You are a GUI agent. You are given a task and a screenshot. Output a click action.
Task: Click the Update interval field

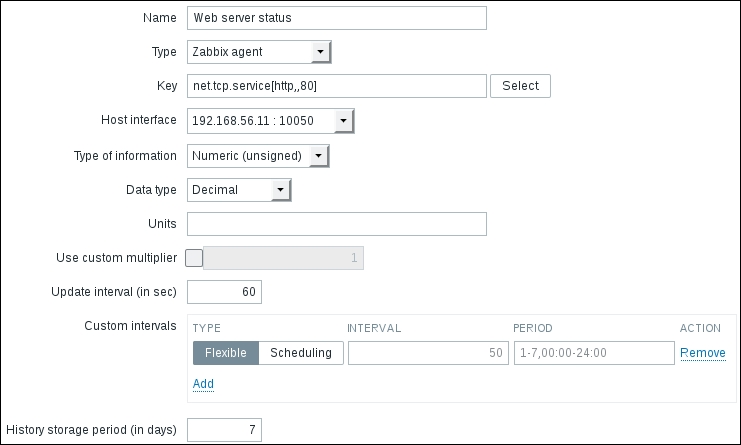(x=224, y=292)
